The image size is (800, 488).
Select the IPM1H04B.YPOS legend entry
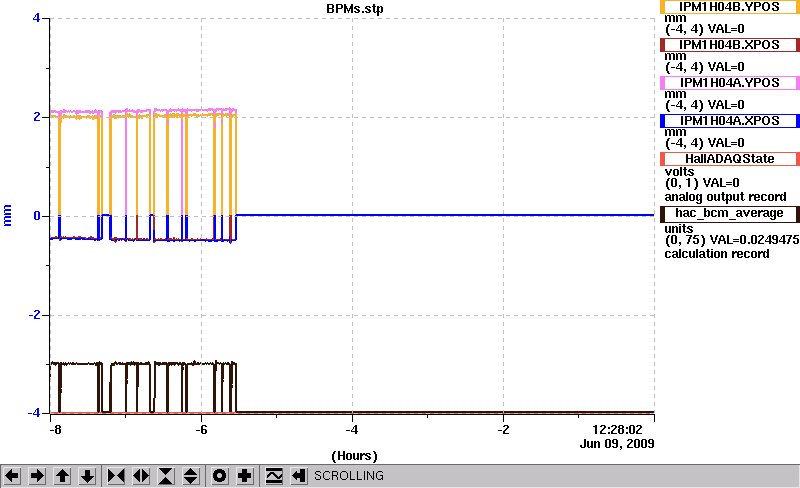click(730, 7)
